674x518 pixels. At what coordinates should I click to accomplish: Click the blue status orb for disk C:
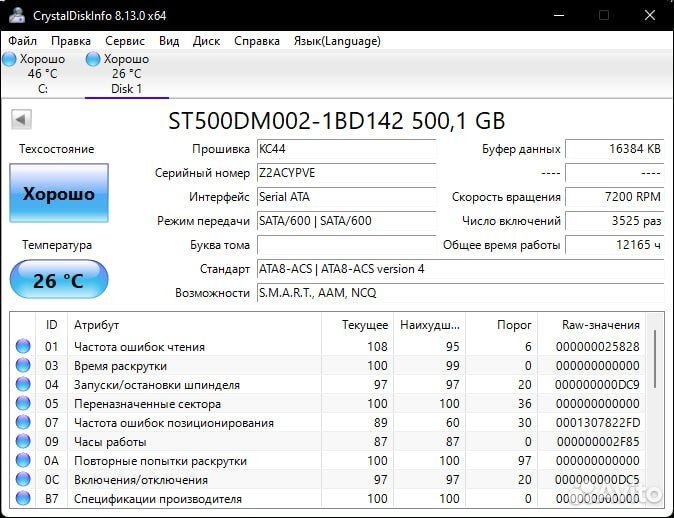[9, 59]
